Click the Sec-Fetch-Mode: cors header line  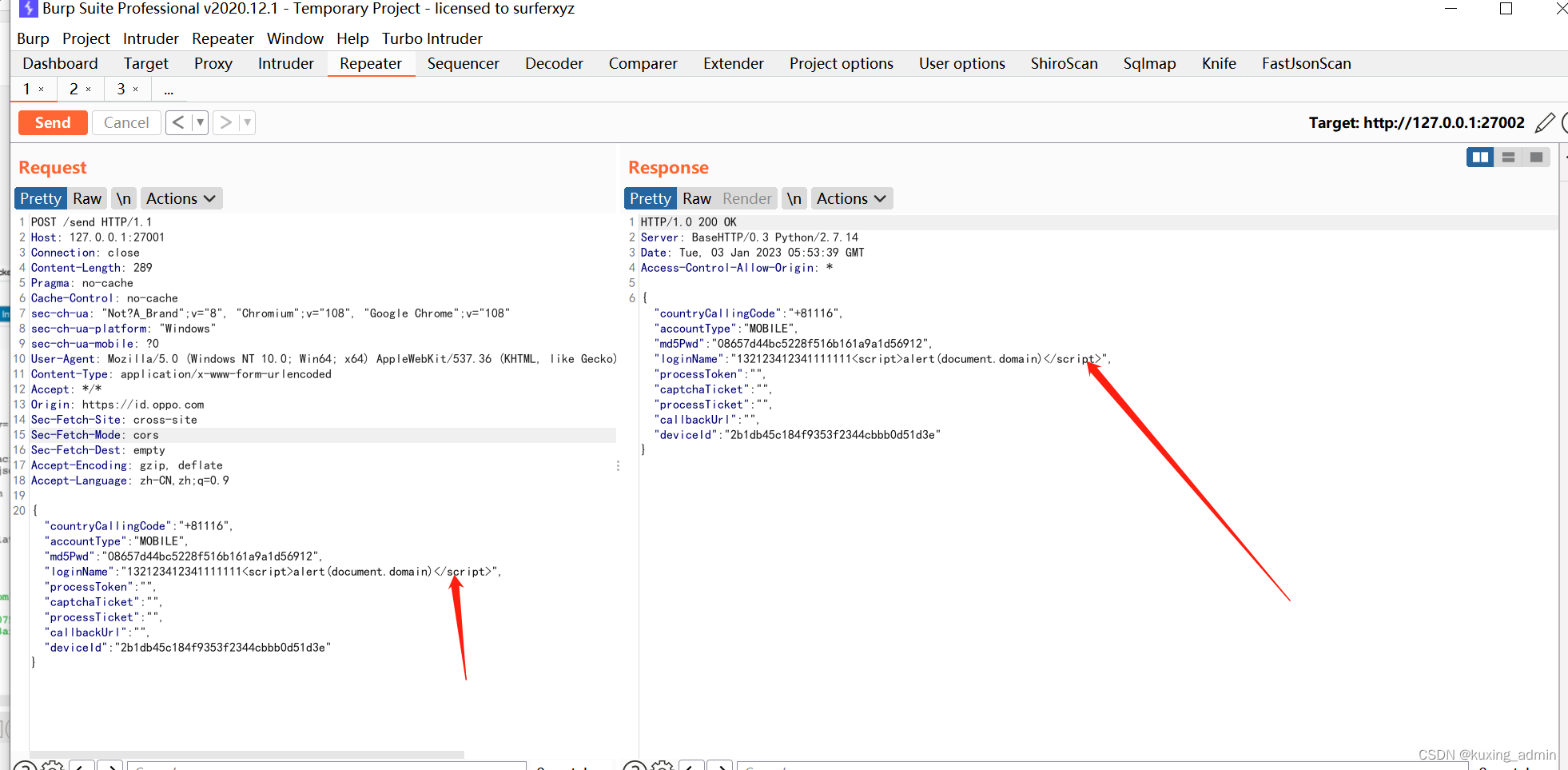tap(95, 435)
